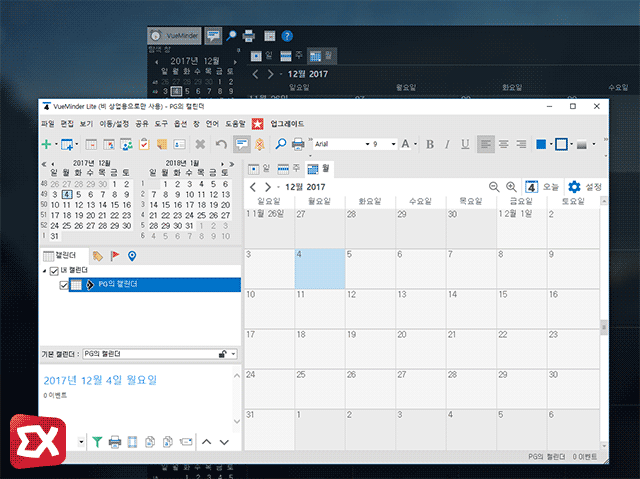The height and width of the screenshot is (479, 640).
Task: Click the 오늘 today button
Action: [x=542, y=187]
